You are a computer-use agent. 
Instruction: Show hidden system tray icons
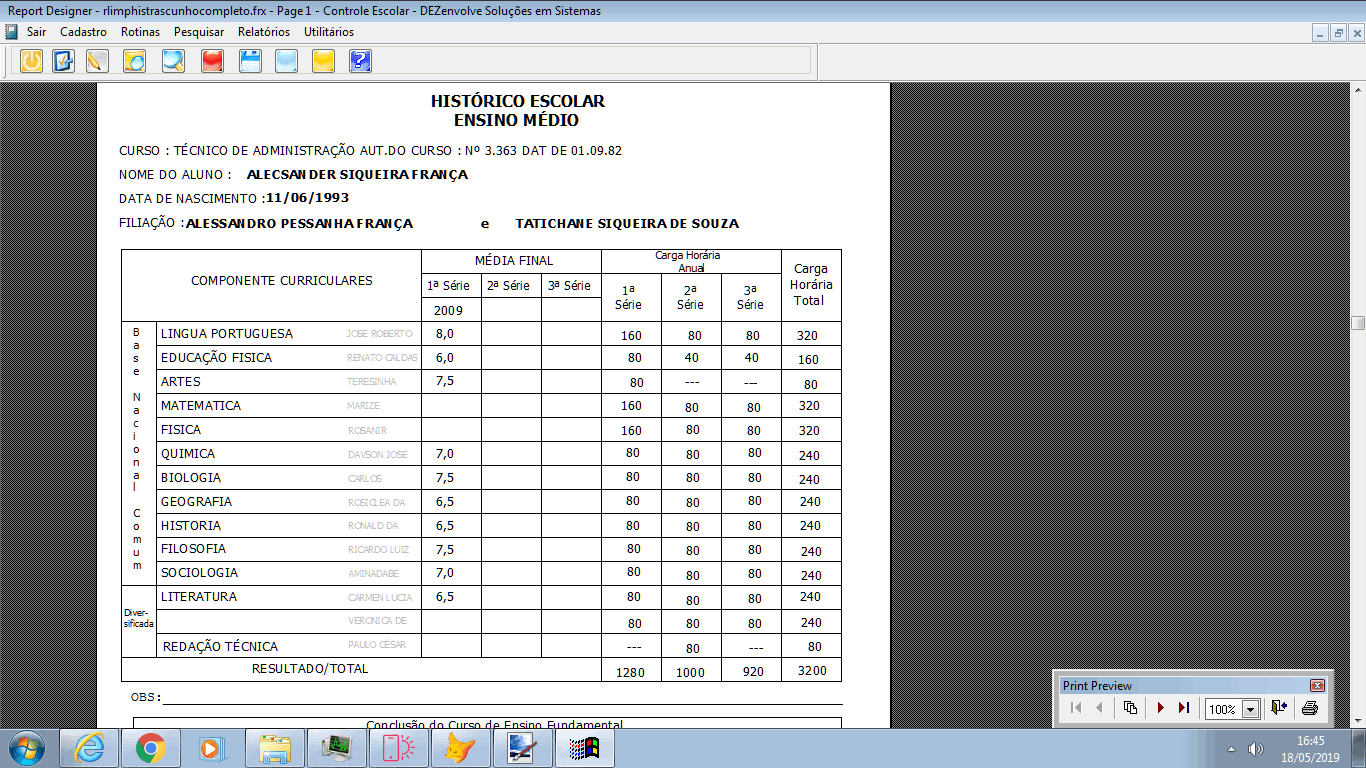(x=1231, y=749)
